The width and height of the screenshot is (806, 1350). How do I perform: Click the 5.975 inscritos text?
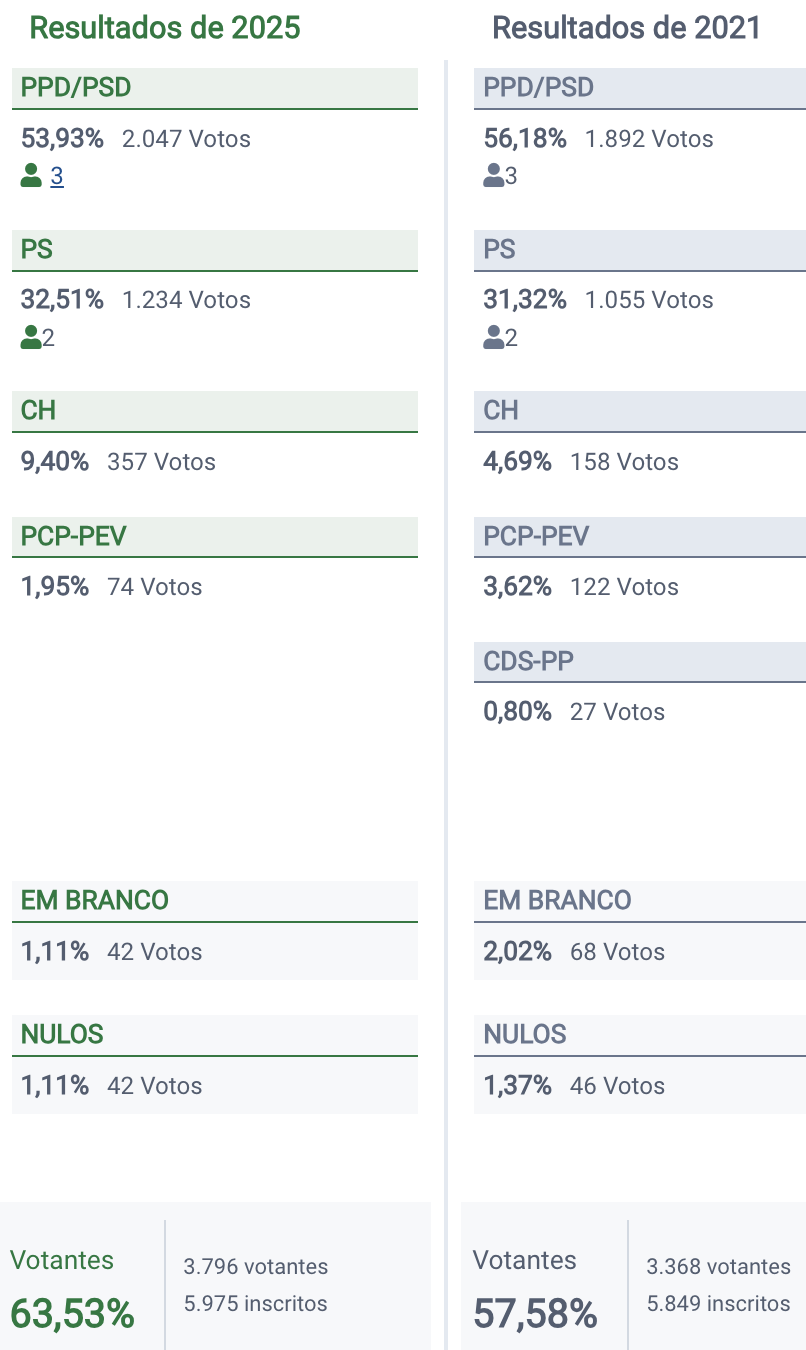tap(255, 1304)
